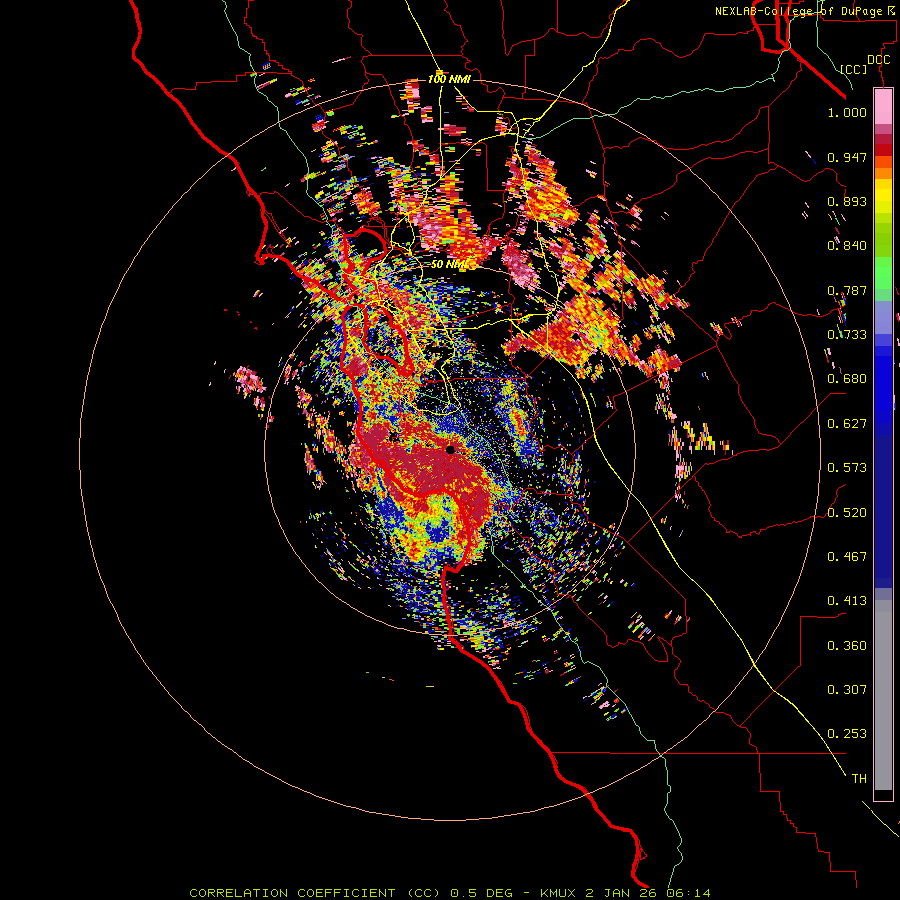Viewport: 900px width, 900px height.
Task: Select the 0.467 scale value
Action: [847, 557]
